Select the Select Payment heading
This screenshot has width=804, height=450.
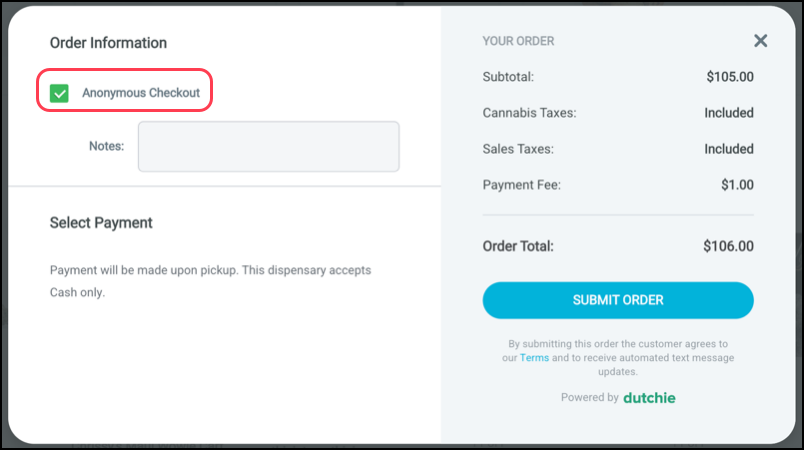101,223
